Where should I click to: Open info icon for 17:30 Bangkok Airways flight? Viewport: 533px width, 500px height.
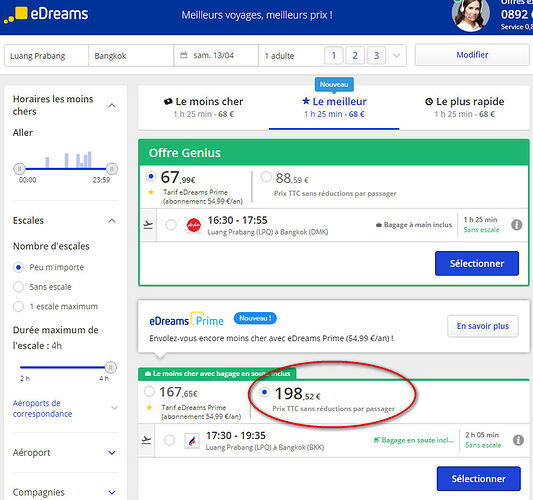(x=518, y=440)
